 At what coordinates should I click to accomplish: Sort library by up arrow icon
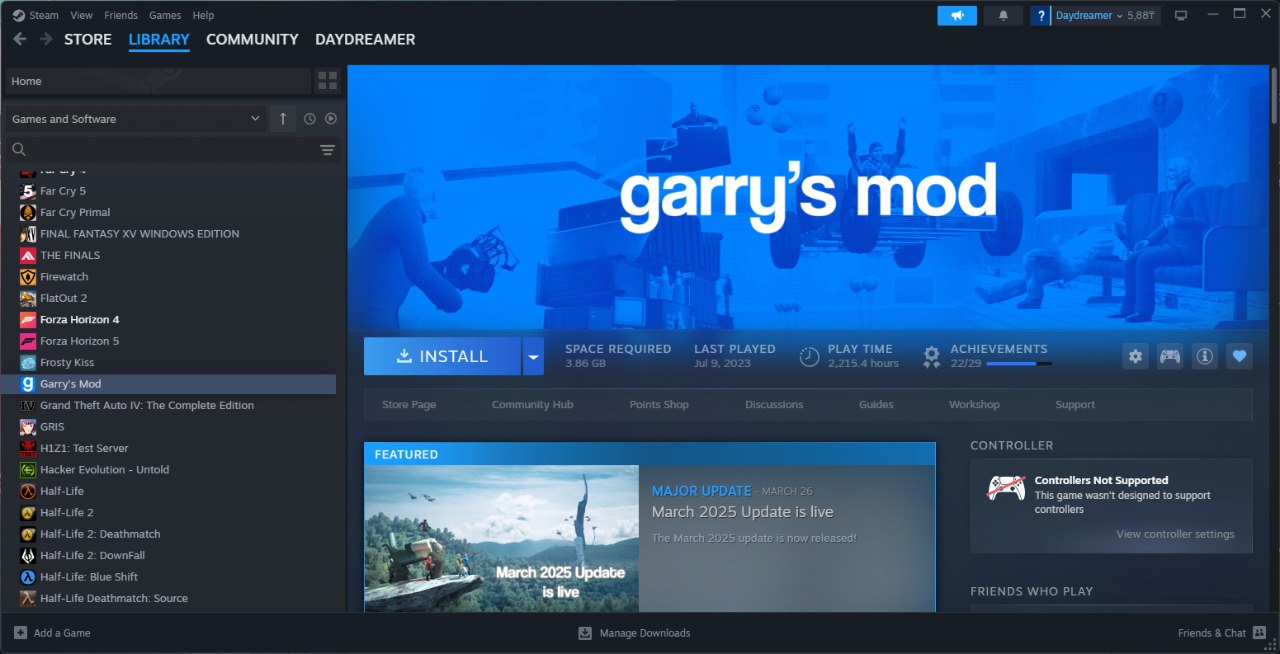click(x=282, y=118)
